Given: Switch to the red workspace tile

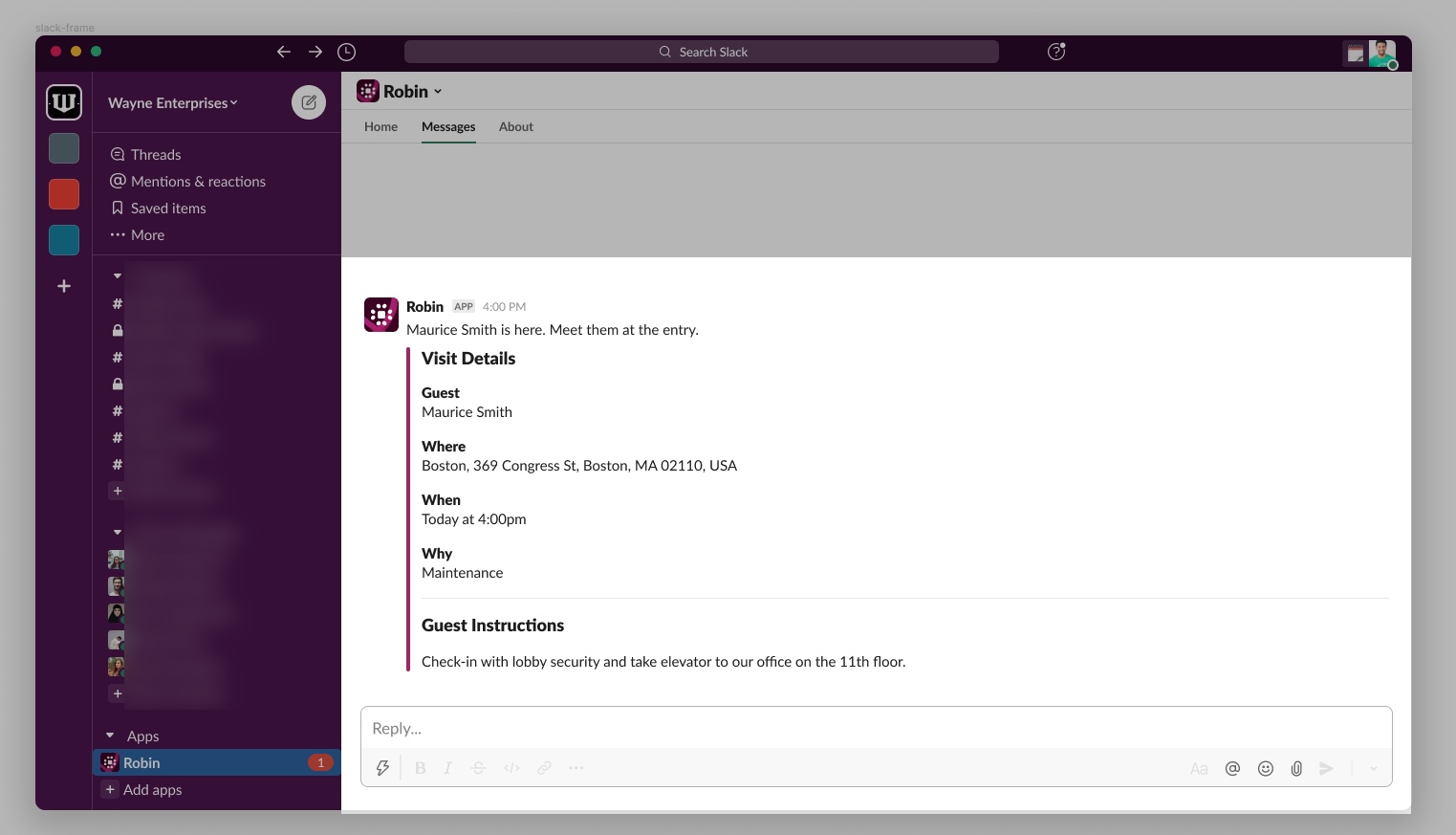Looking at the screenshot, I should [x=64, y=194].
